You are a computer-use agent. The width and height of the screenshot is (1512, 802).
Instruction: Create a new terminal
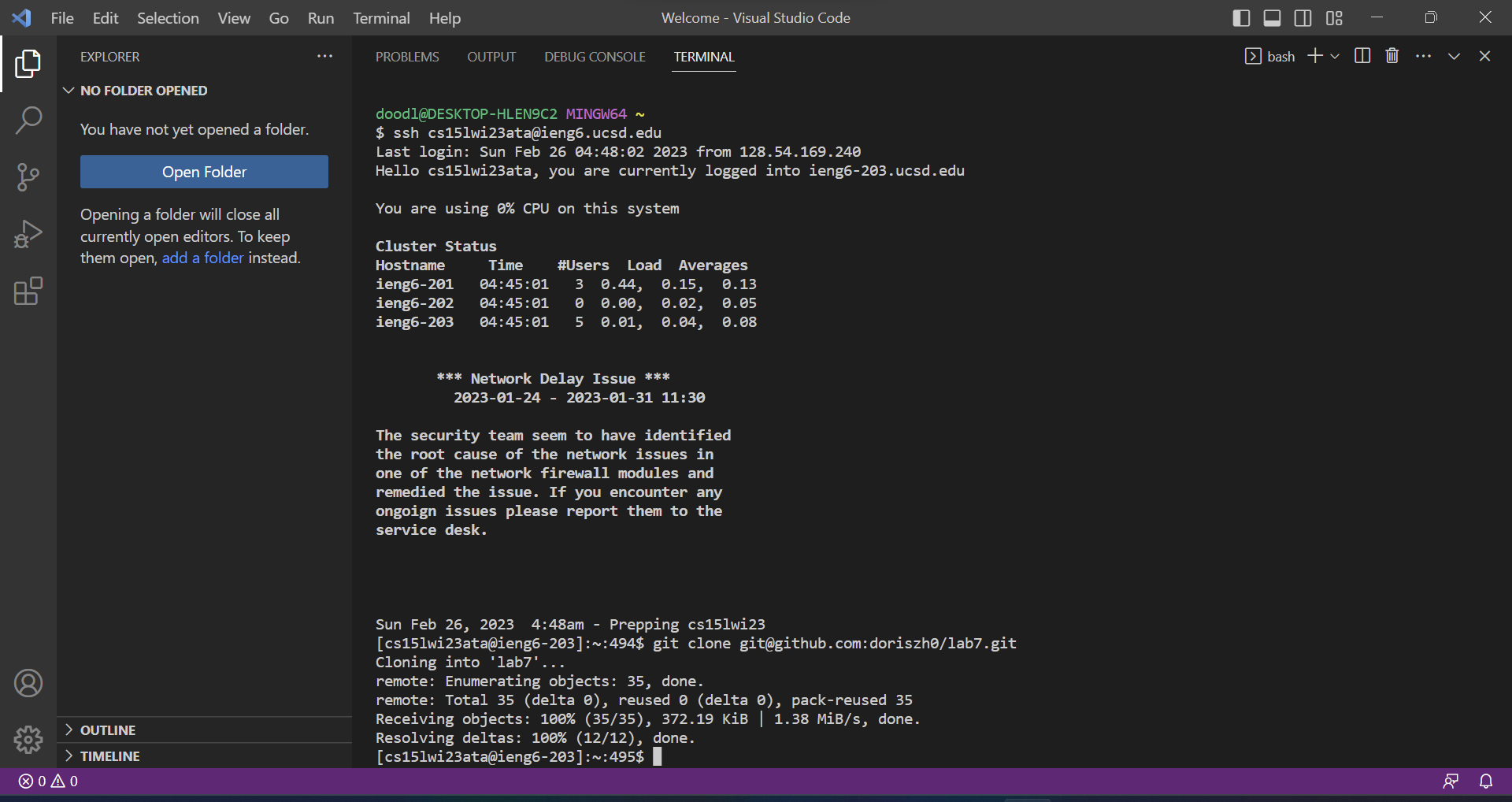coord(1314,55)
